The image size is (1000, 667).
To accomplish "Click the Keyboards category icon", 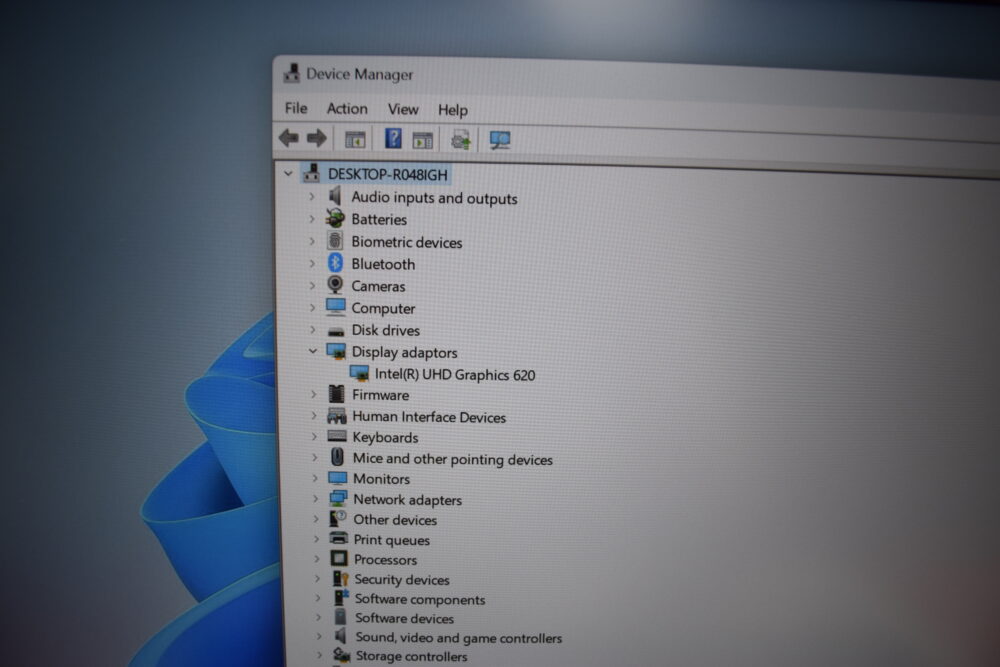I will [337, 436].
